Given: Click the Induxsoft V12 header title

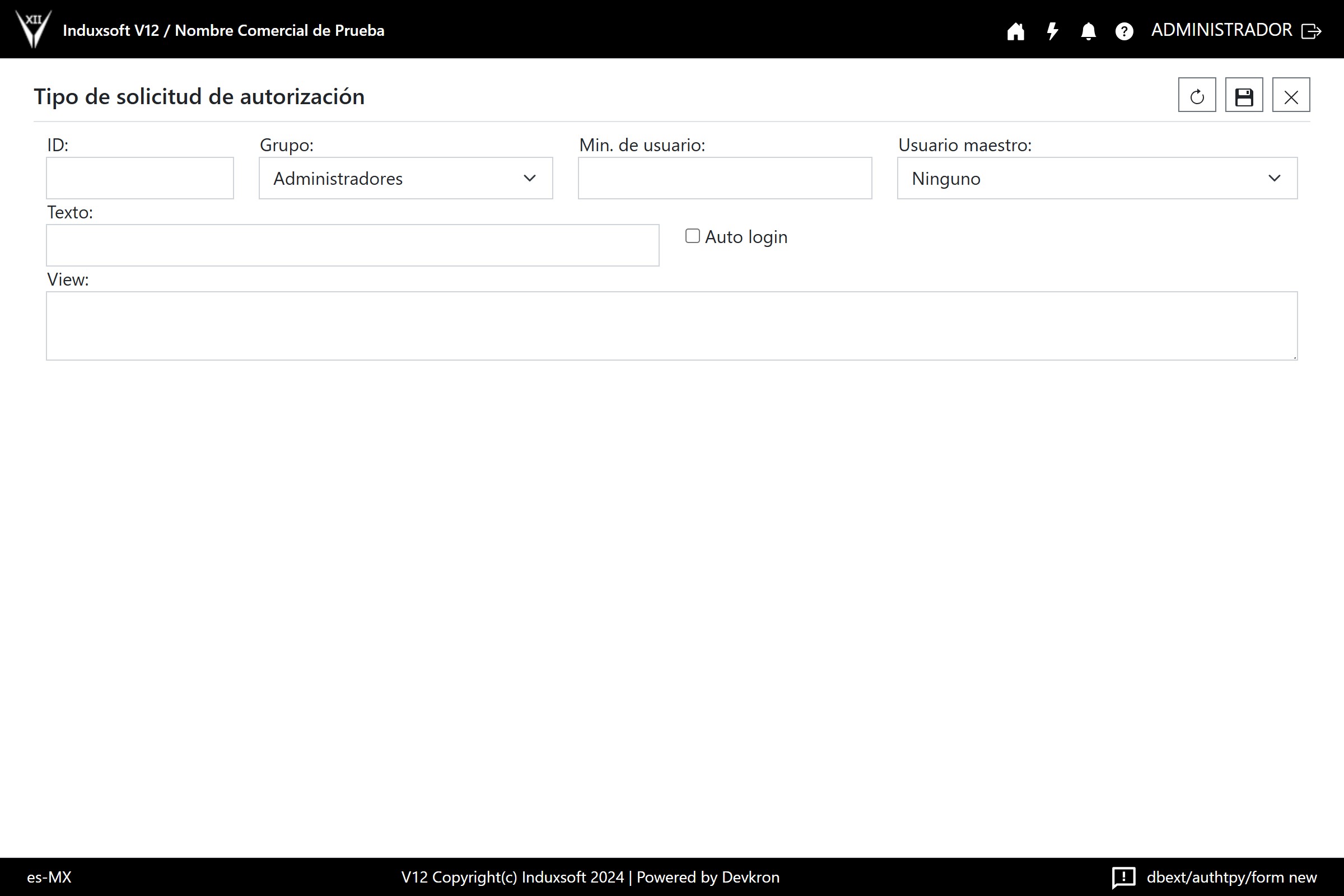Looking at the screenshot, I should (x=223, y=30).
